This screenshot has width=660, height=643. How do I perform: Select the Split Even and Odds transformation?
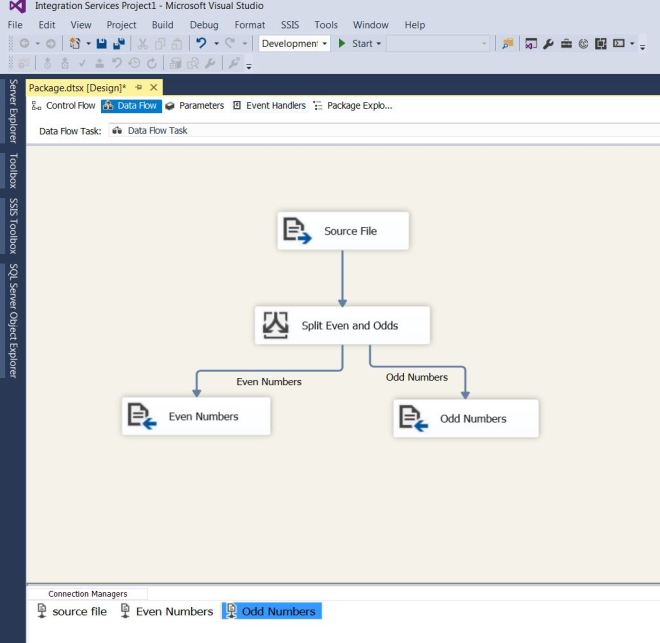[342, 326]
